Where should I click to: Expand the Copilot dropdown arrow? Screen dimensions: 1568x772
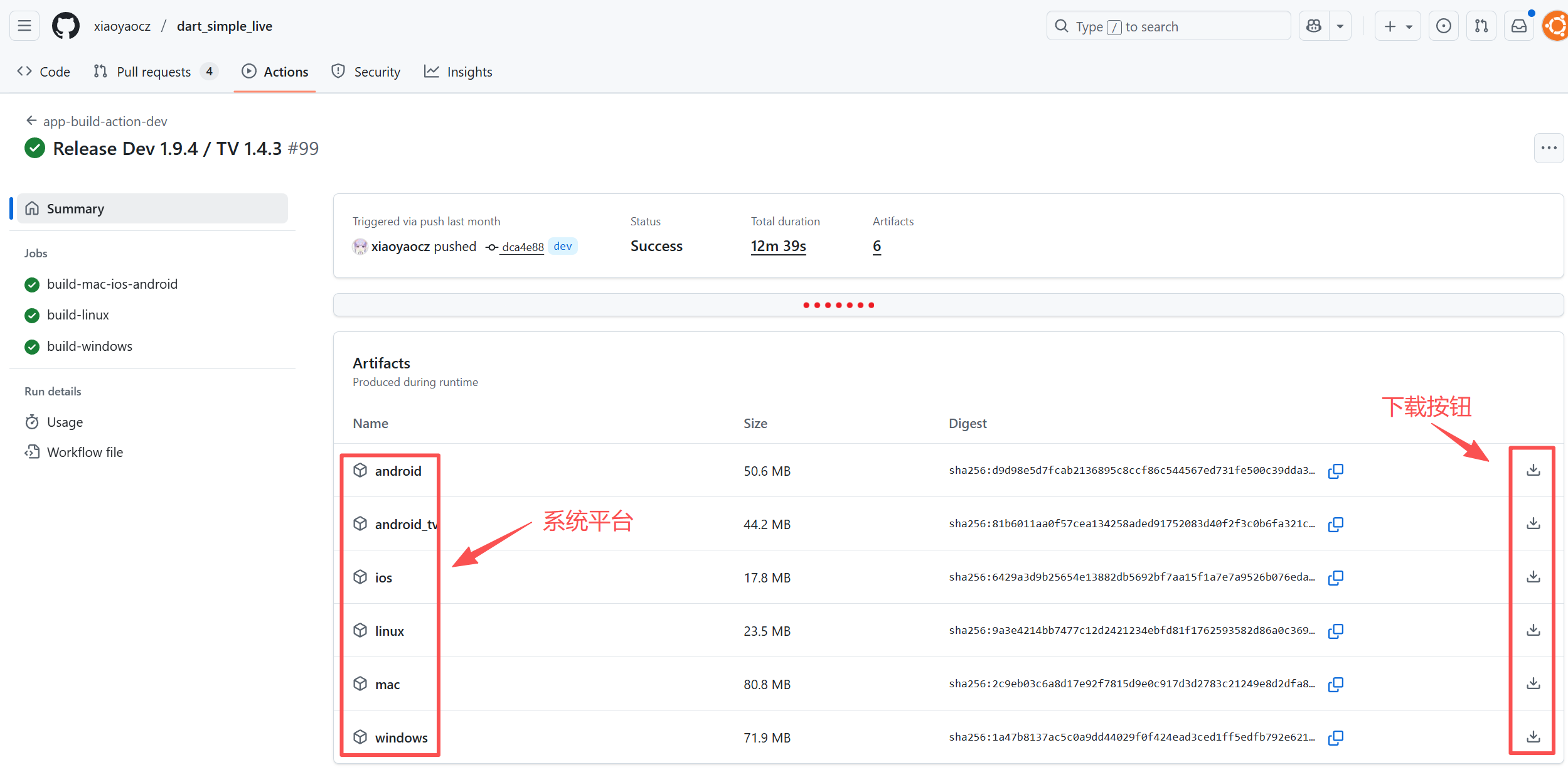[x=1340, y=26]
